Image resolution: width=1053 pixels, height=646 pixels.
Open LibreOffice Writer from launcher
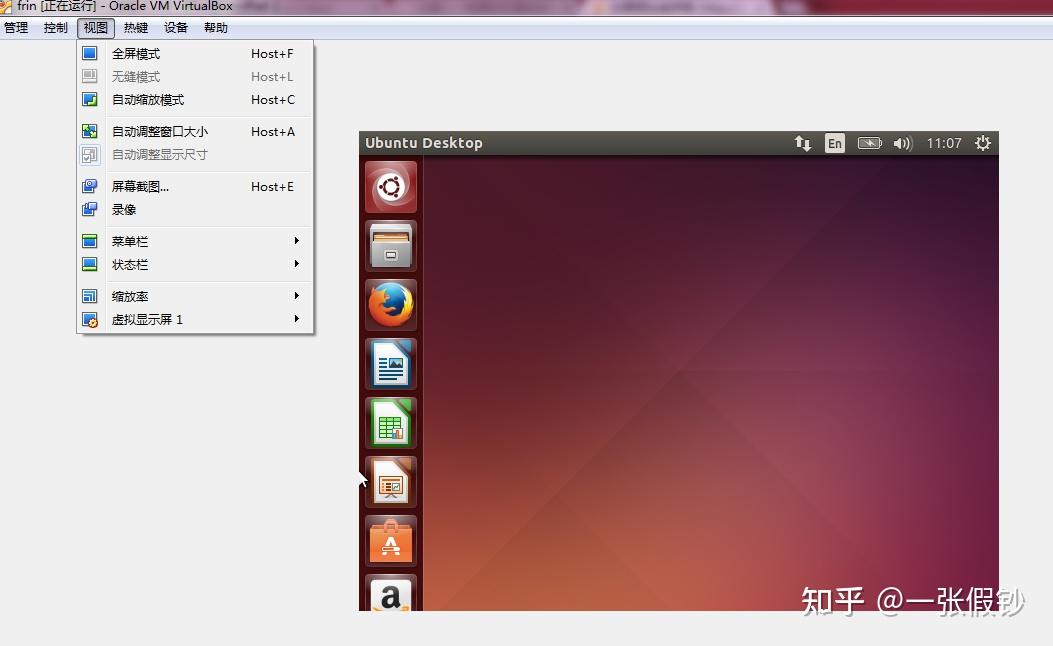[x=390, y=364]
